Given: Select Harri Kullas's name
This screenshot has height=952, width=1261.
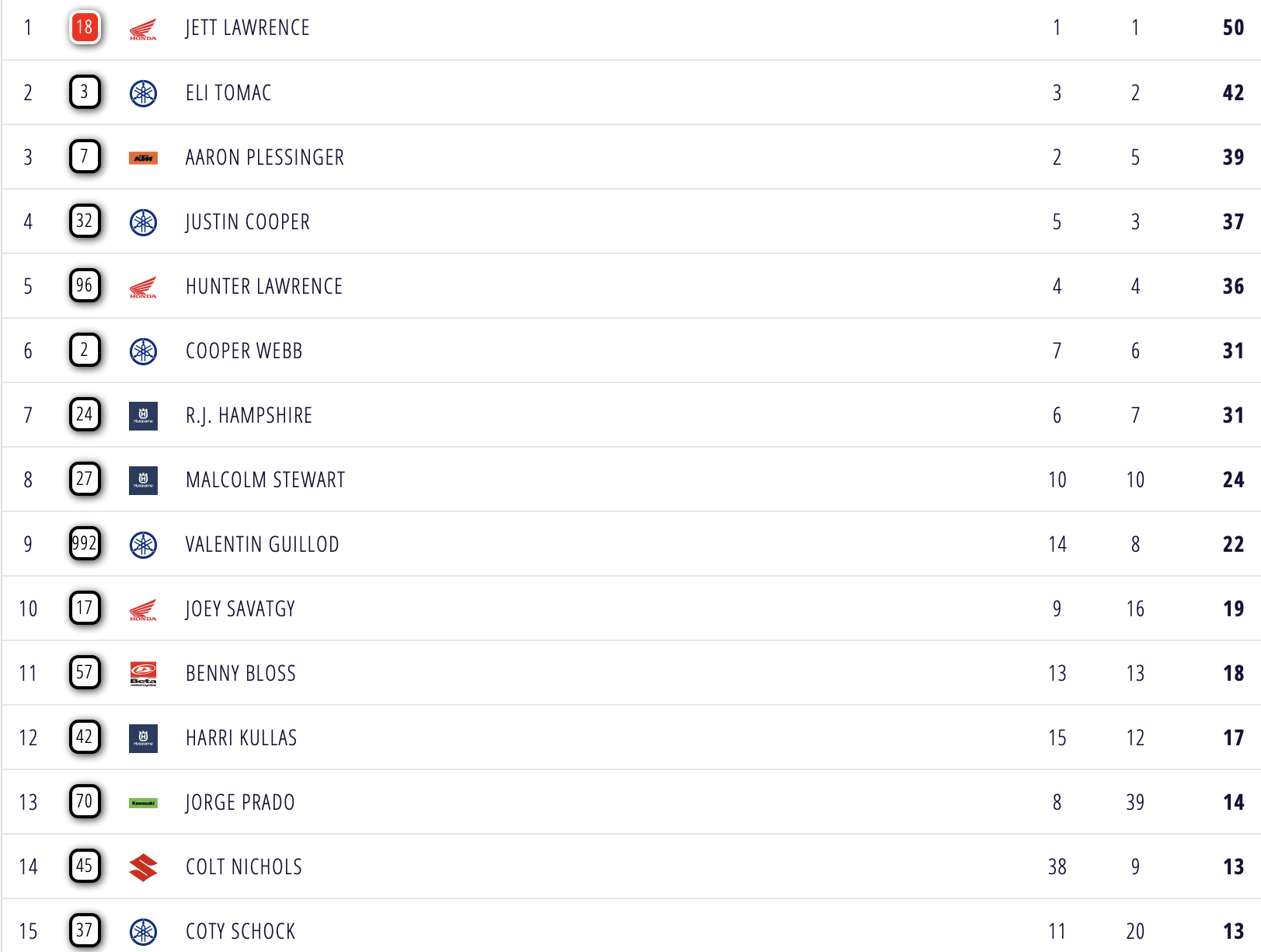Looking at the screenshot, I should (241, 738).
